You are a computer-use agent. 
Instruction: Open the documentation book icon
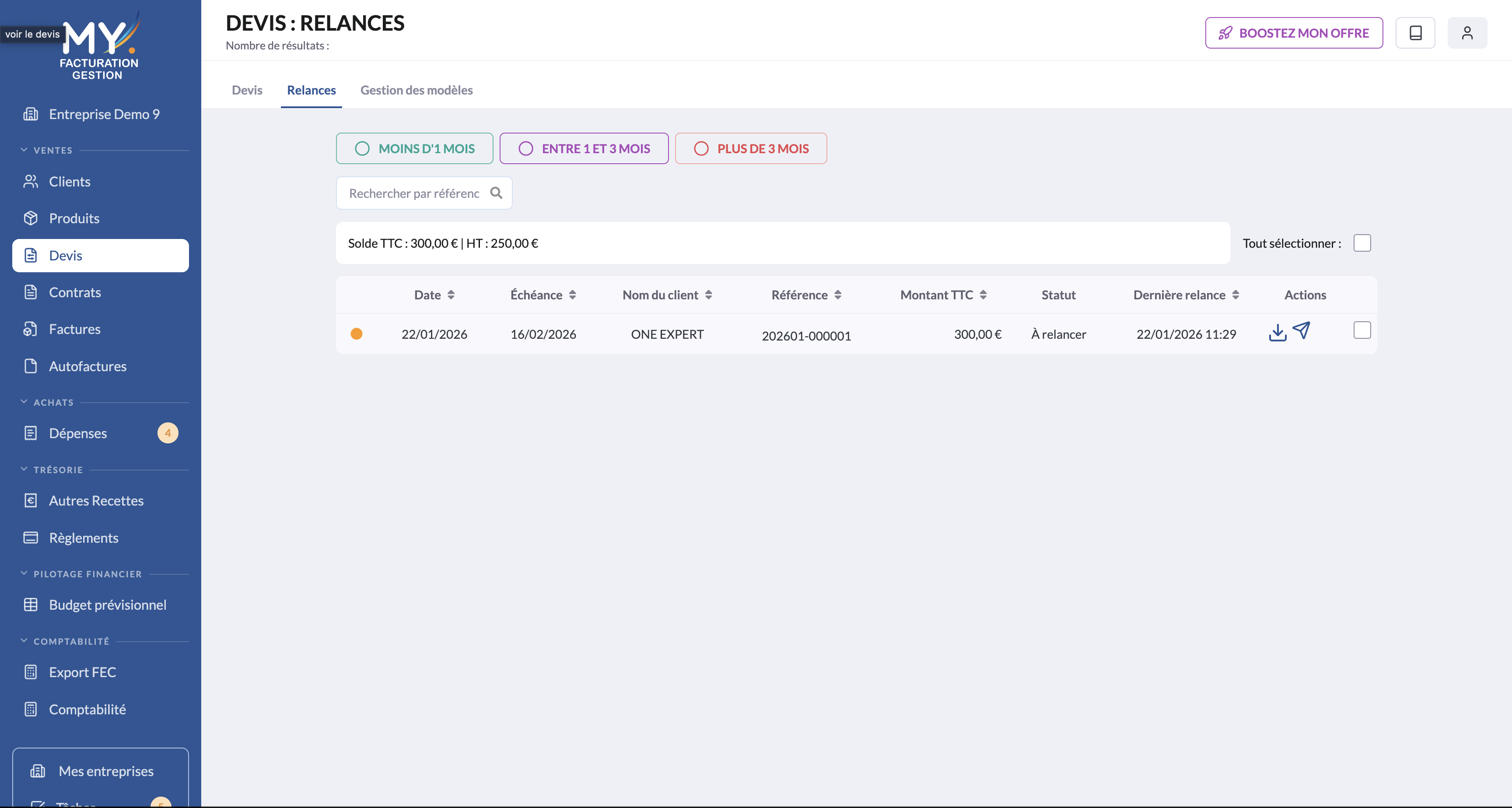[1415, 33]
